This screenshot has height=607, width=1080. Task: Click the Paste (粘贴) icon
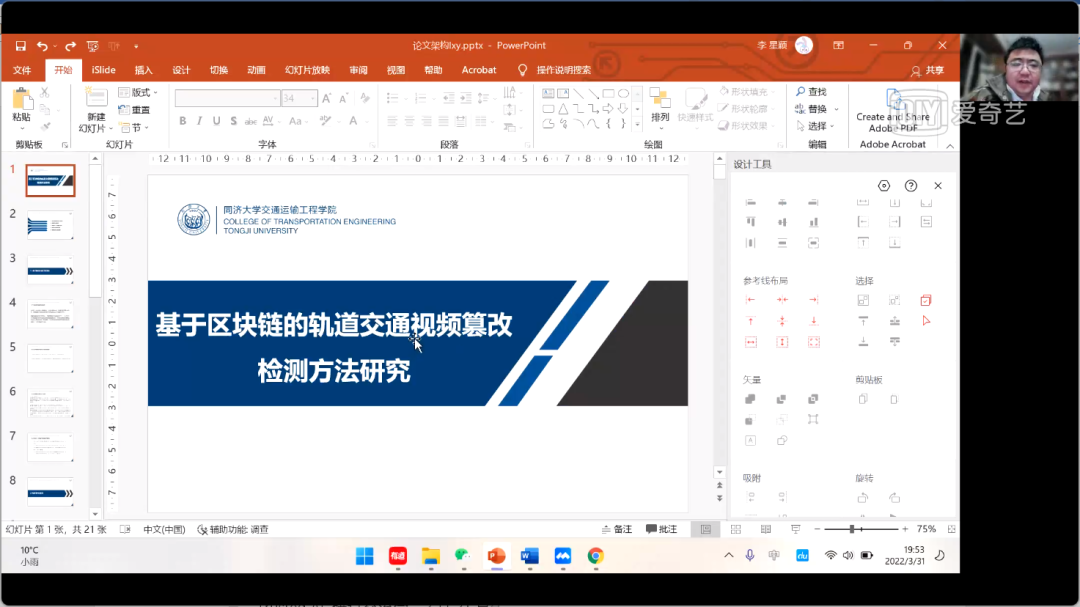[21, 100]
